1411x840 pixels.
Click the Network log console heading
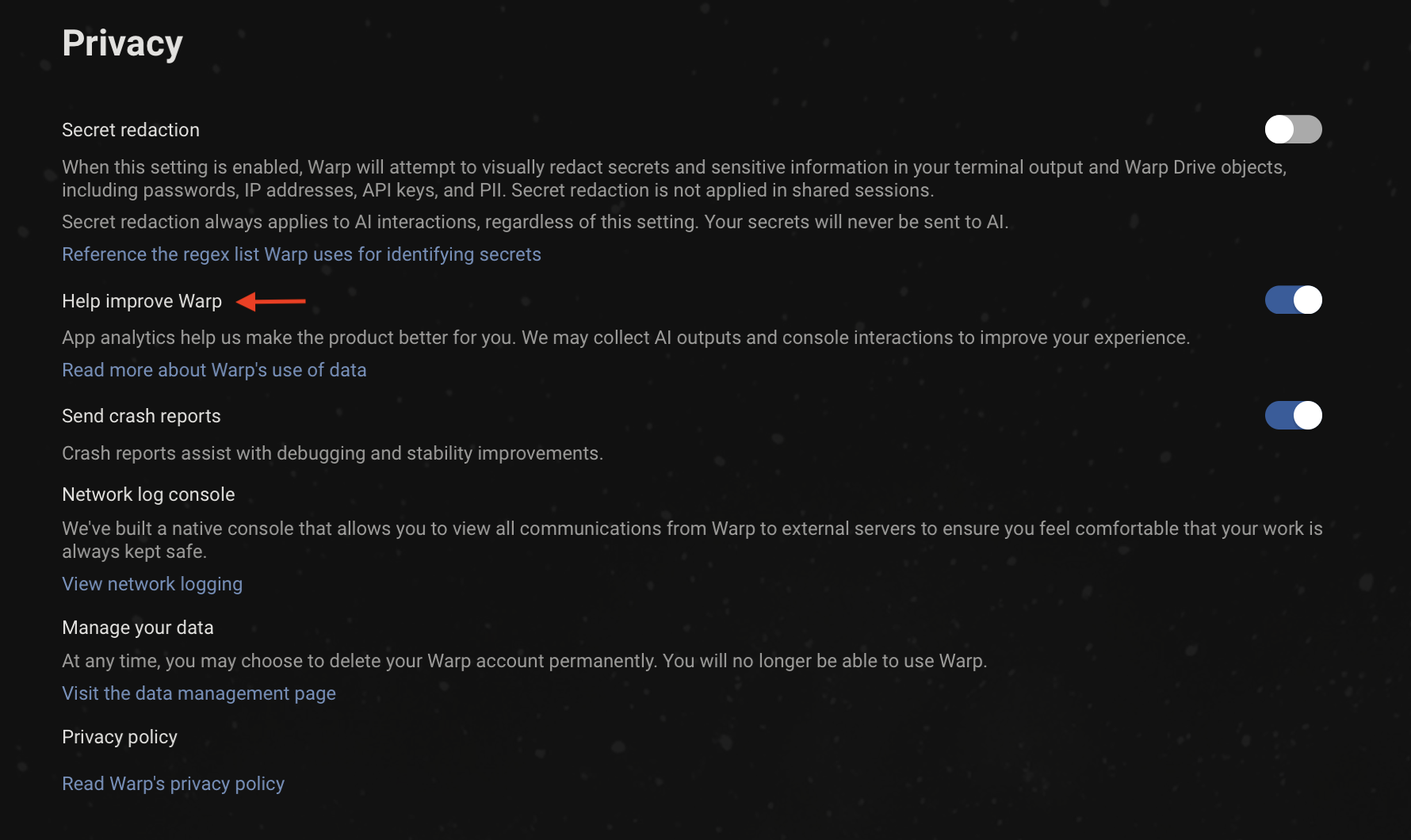[148, 494]
